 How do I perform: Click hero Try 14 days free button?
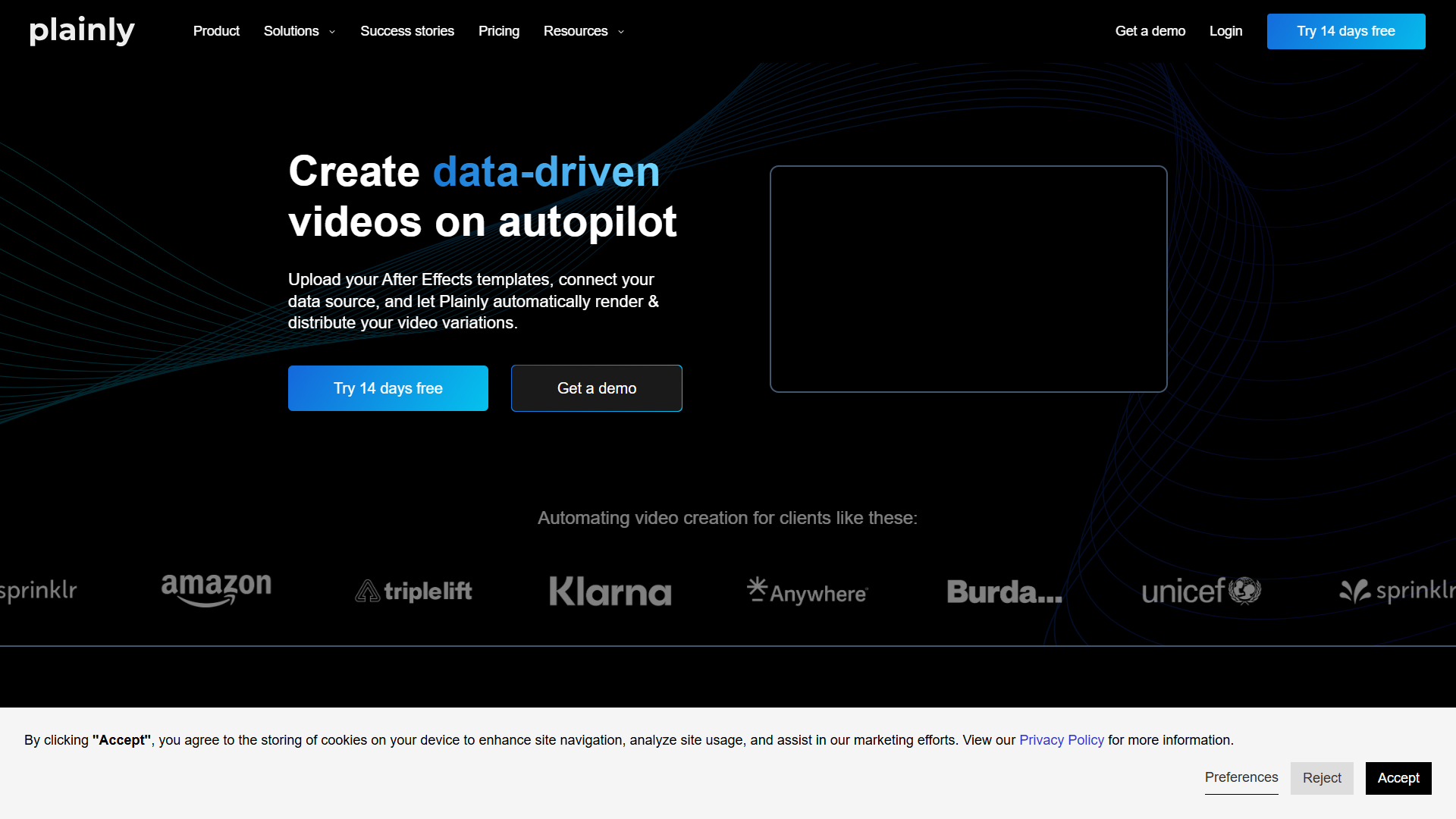tap(388, 388)
